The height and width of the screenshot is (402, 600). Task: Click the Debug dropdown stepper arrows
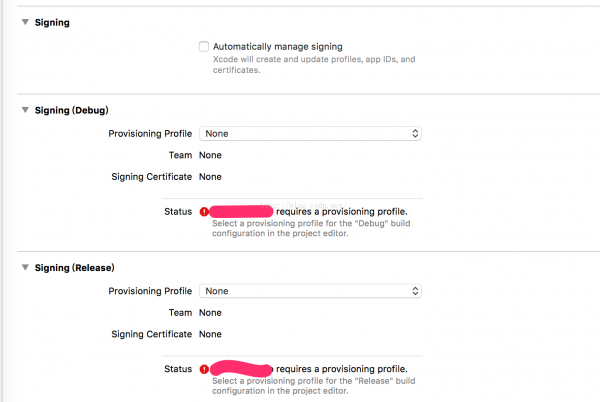point(415,133)
